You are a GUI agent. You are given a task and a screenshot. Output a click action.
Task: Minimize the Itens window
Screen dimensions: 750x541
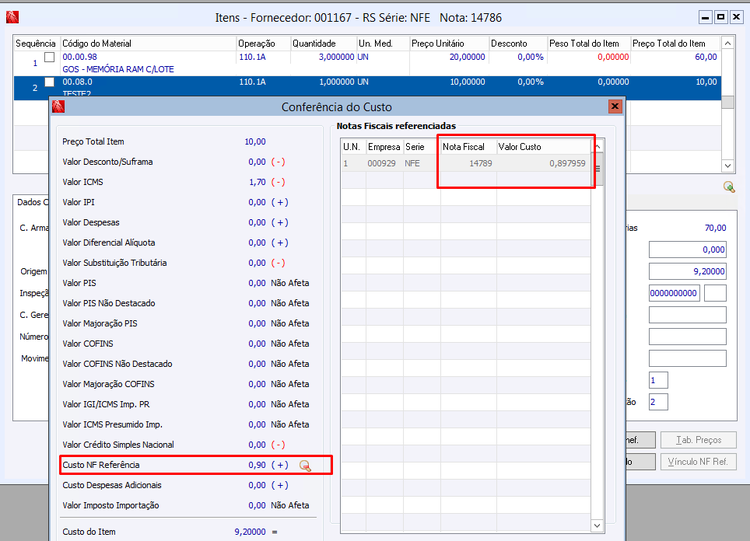point(704,18)
